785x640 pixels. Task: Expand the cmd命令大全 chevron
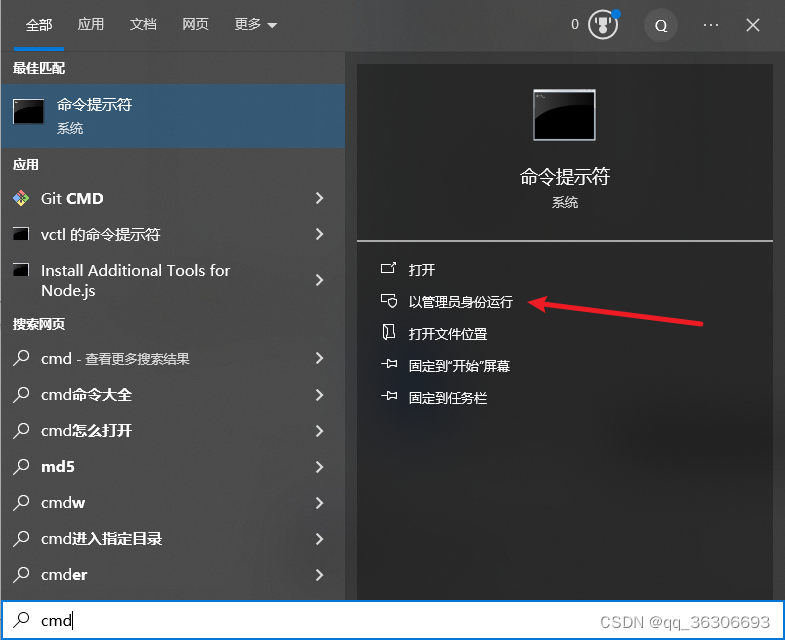click(319, 395)
